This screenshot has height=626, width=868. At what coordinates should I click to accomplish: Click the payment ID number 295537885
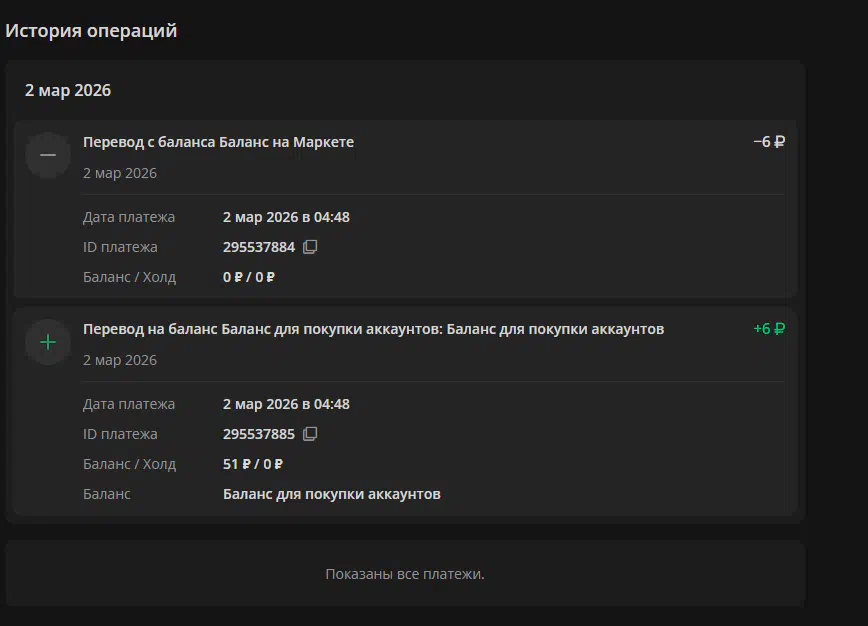pyautogui.click(x=258, y=434)
